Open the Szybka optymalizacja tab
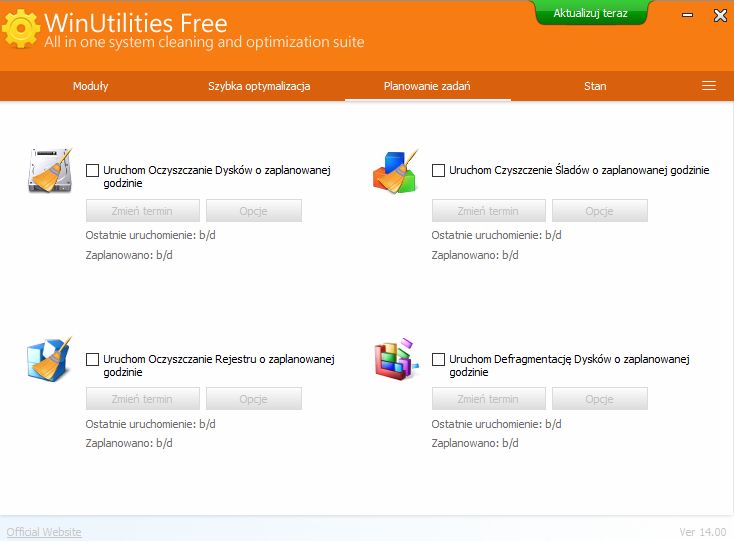The height and width of the screenshot is (541, 734). tap(259, 86)
